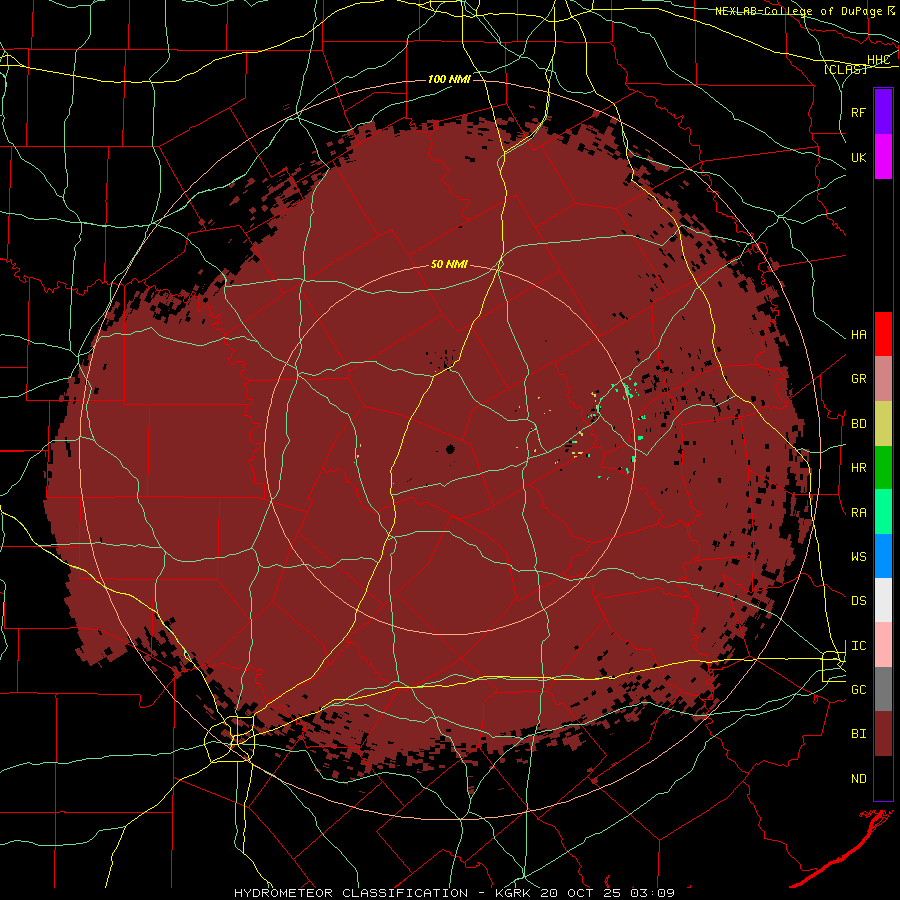Click the UK magenta color swatch

pos(883,156)
